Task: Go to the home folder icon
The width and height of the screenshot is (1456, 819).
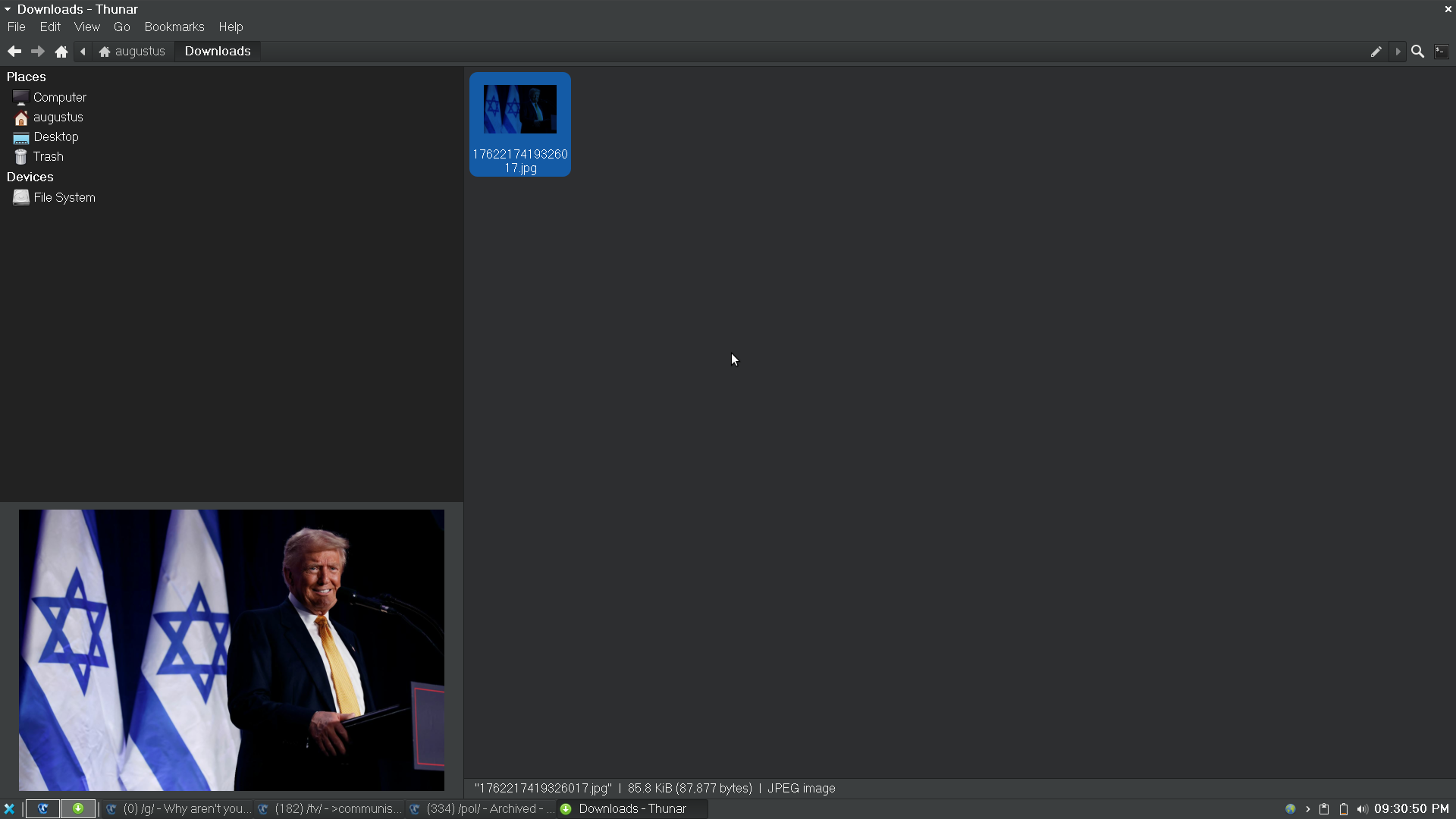Action: coord(61,52)
